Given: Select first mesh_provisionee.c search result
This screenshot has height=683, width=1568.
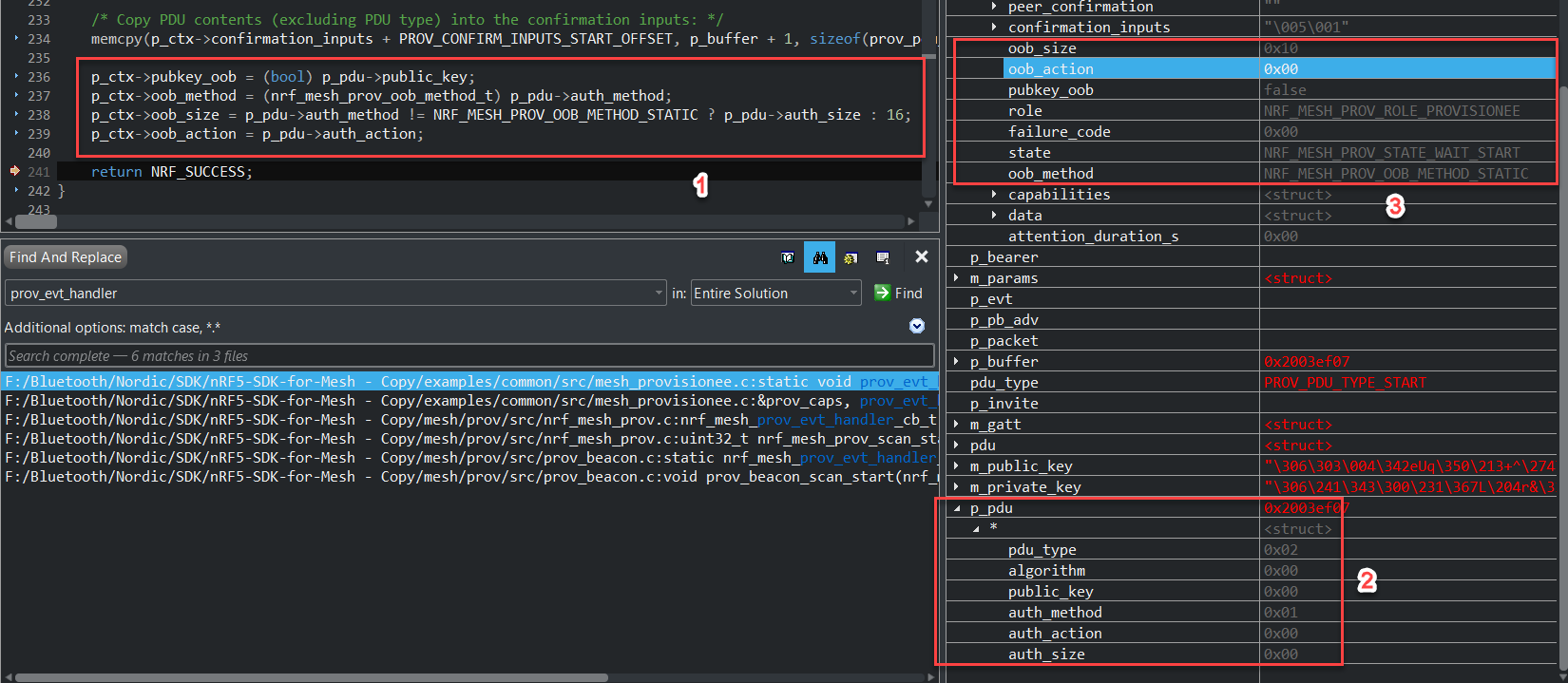Looking at the screenshot, I should pos(466,382).
